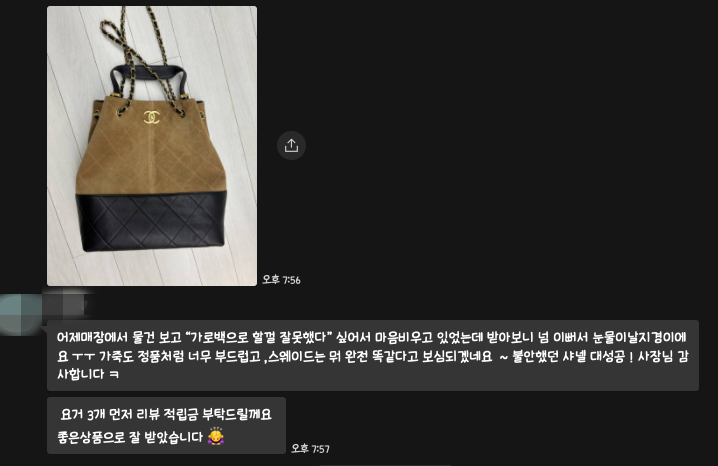Screen dimensions: 718x466
Task: Click the 오후 7:57 timestamp
Action: (x=310, y=449)
